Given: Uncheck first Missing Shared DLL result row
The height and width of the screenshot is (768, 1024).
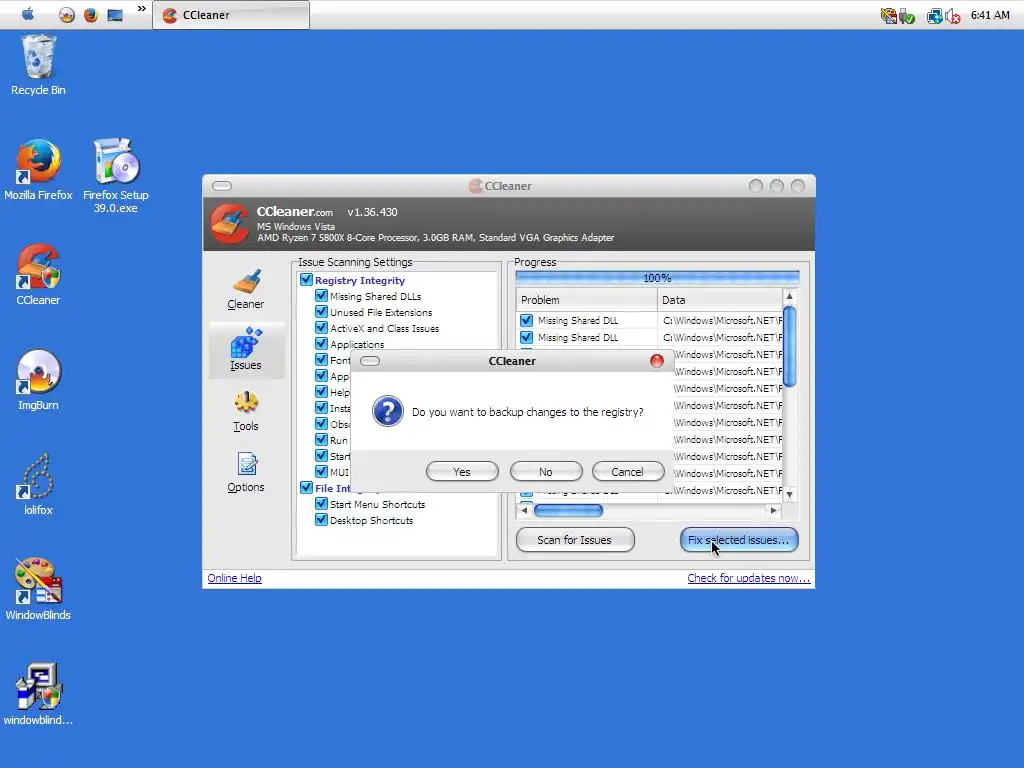Looking at the screenshot, I should [x=526, y=320].
